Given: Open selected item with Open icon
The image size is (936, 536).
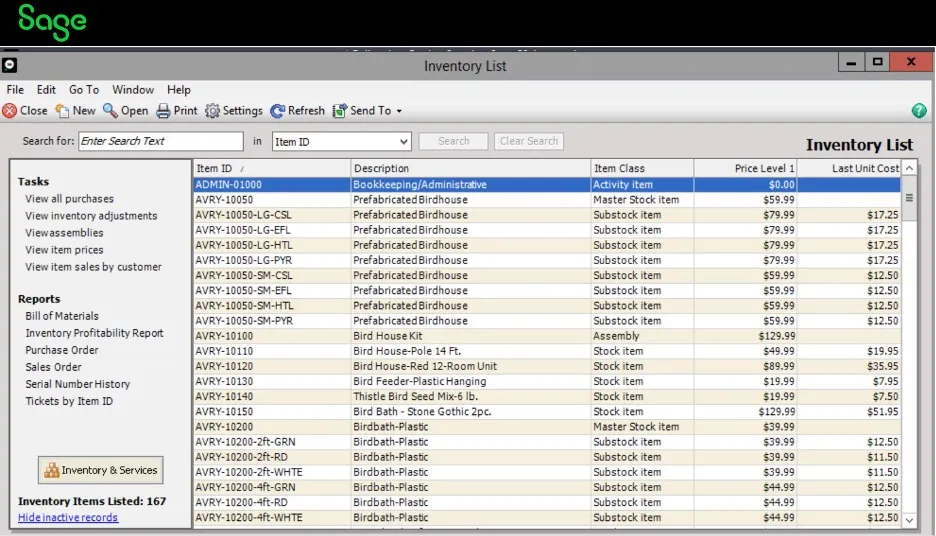Looking at the screenshot, I should click(110, 111).
